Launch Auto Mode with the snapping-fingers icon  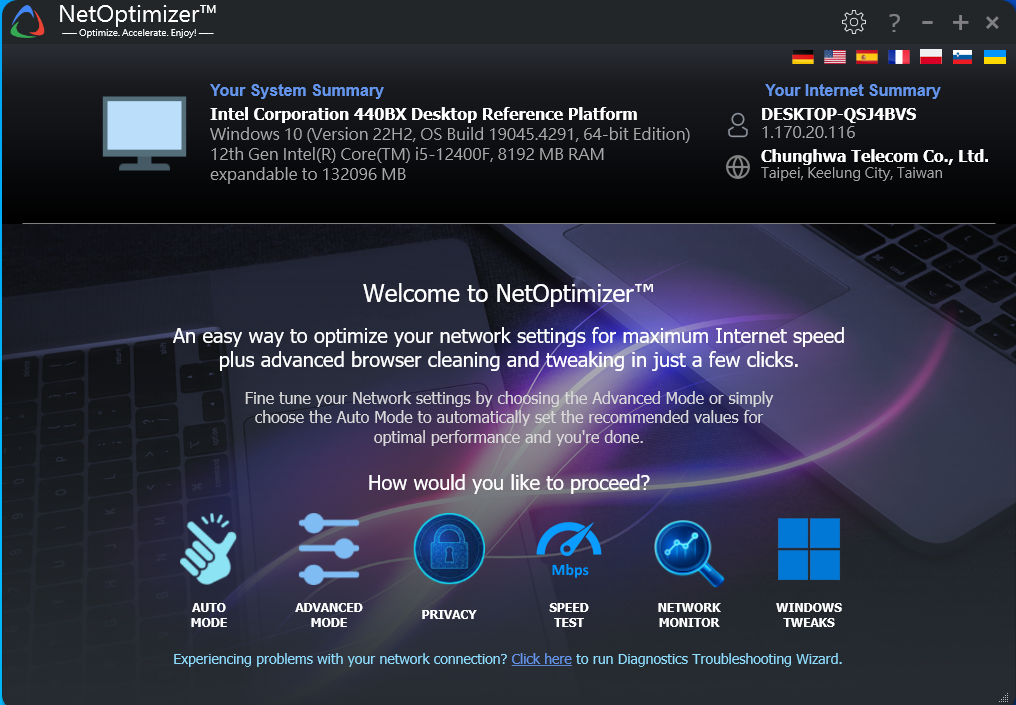click(x=209, y=549)
